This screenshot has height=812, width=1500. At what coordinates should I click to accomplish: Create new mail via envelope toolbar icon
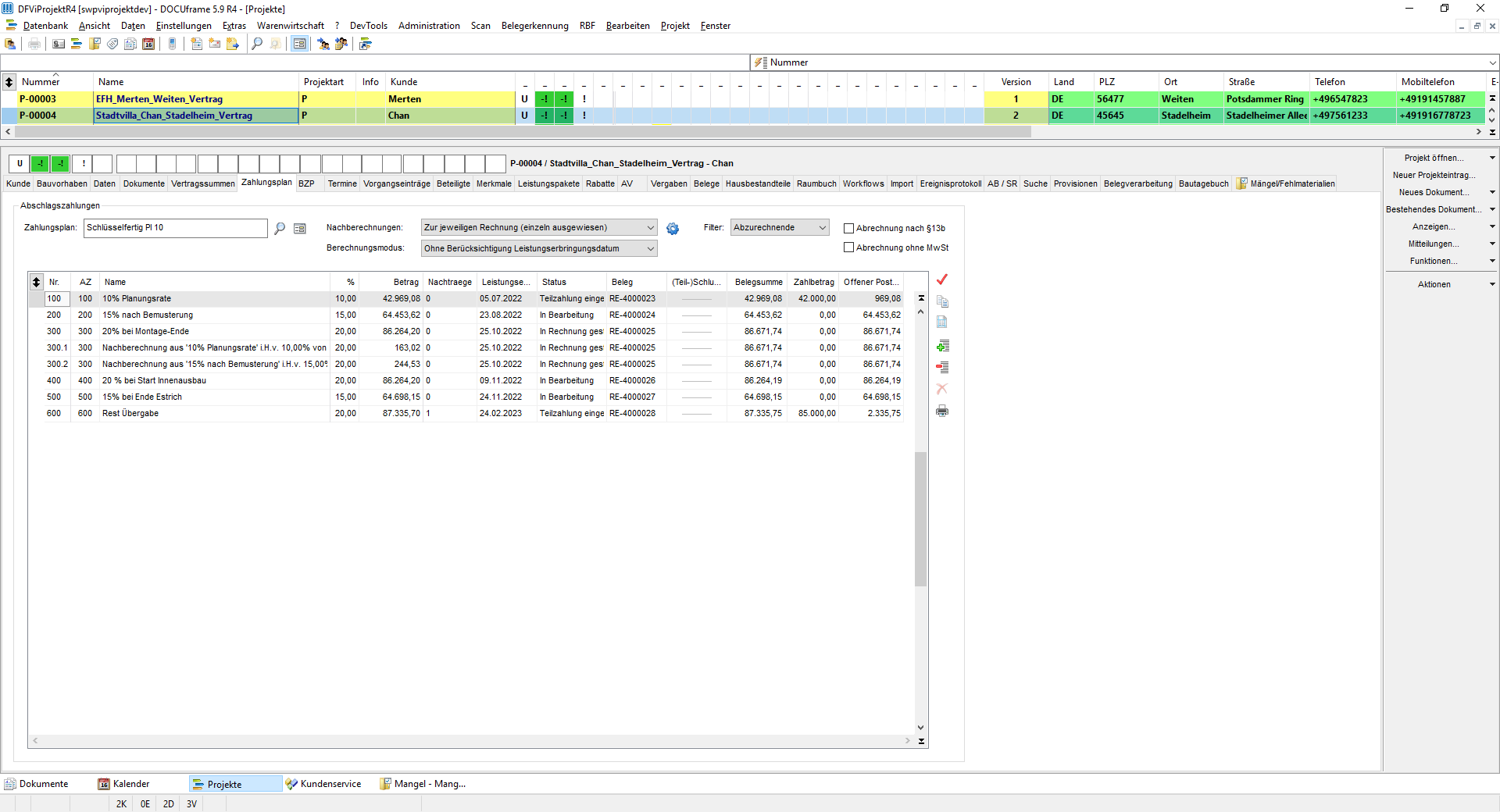coord(214,44)
